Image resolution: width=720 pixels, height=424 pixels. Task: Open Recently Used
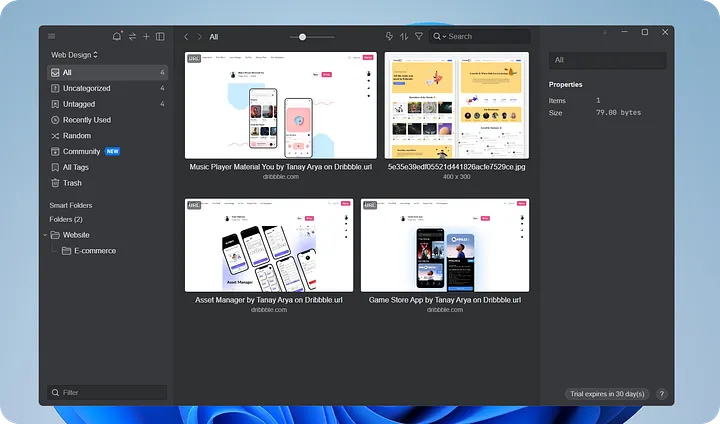(107, 120)
